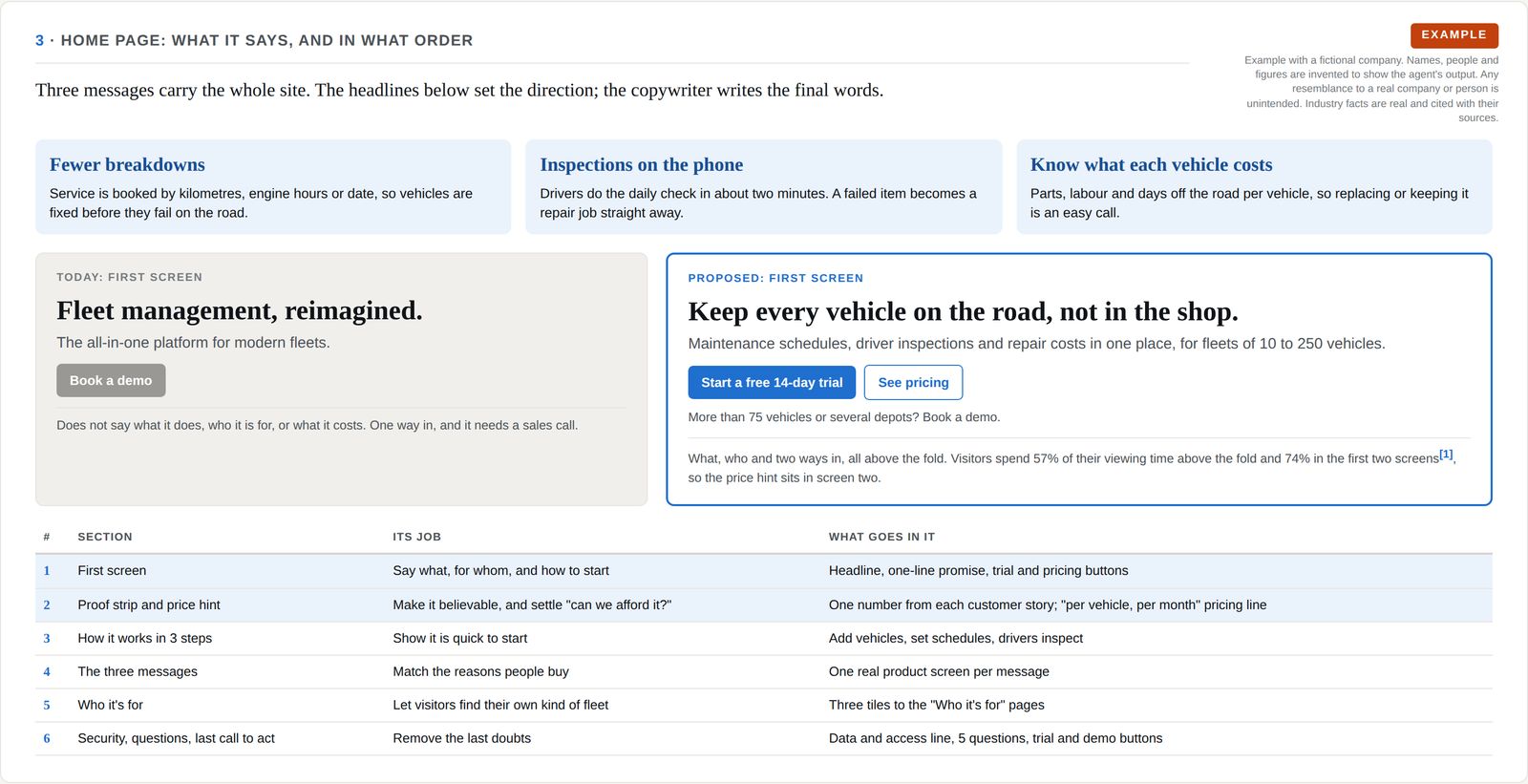
Task: Click the orange EXAMPLE badge
Action: click(x=1454, y=35)
